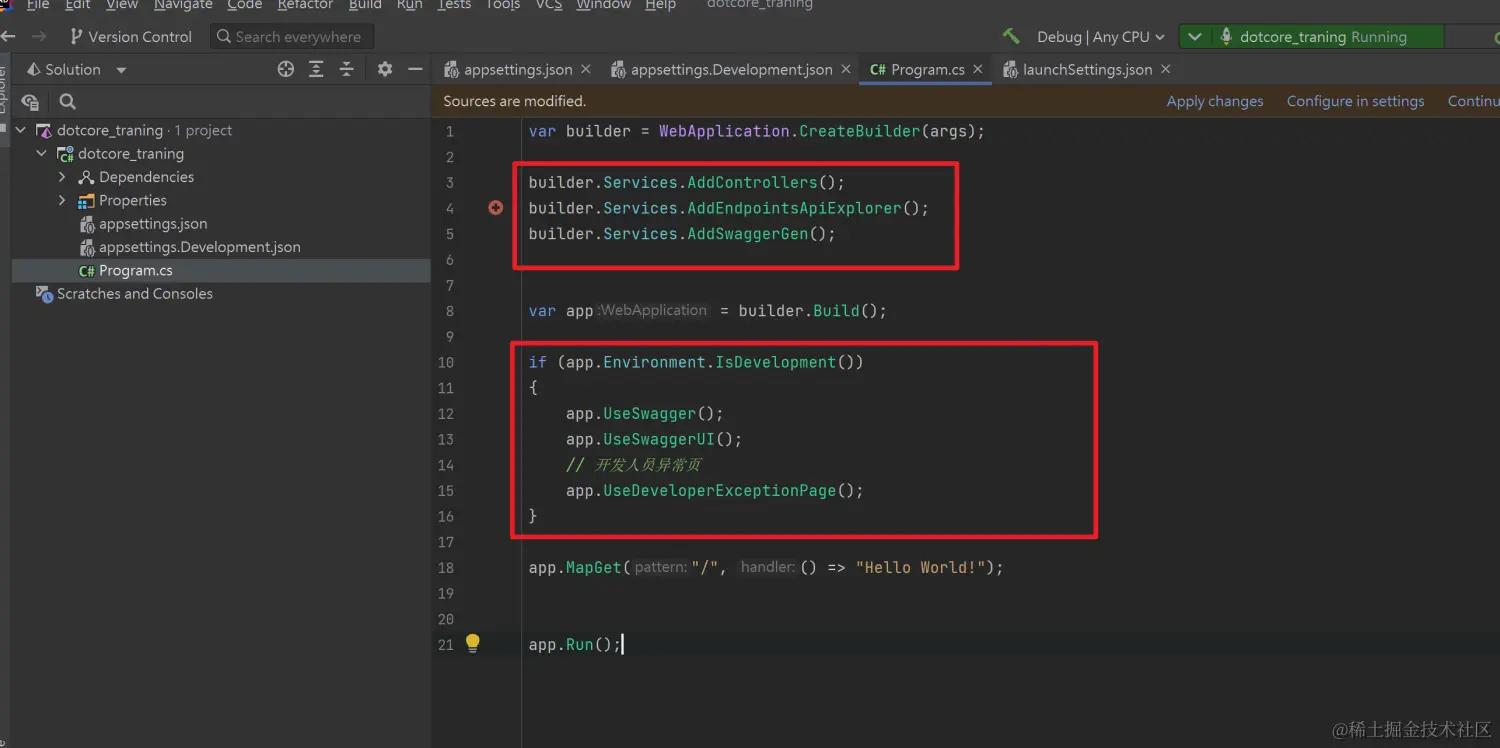The width and height of the screenshot is (1500, 748).
Task: Expand the Dependencies node
Action: tap(62, 177)
